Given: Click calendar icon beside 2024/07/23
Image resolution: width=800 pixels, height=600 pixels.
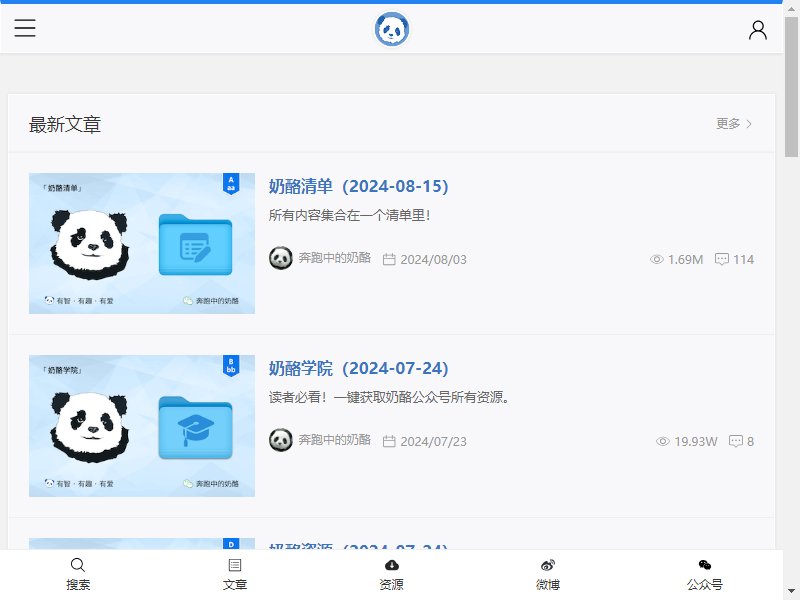Looking at the screenshot, I should [389, 441].
